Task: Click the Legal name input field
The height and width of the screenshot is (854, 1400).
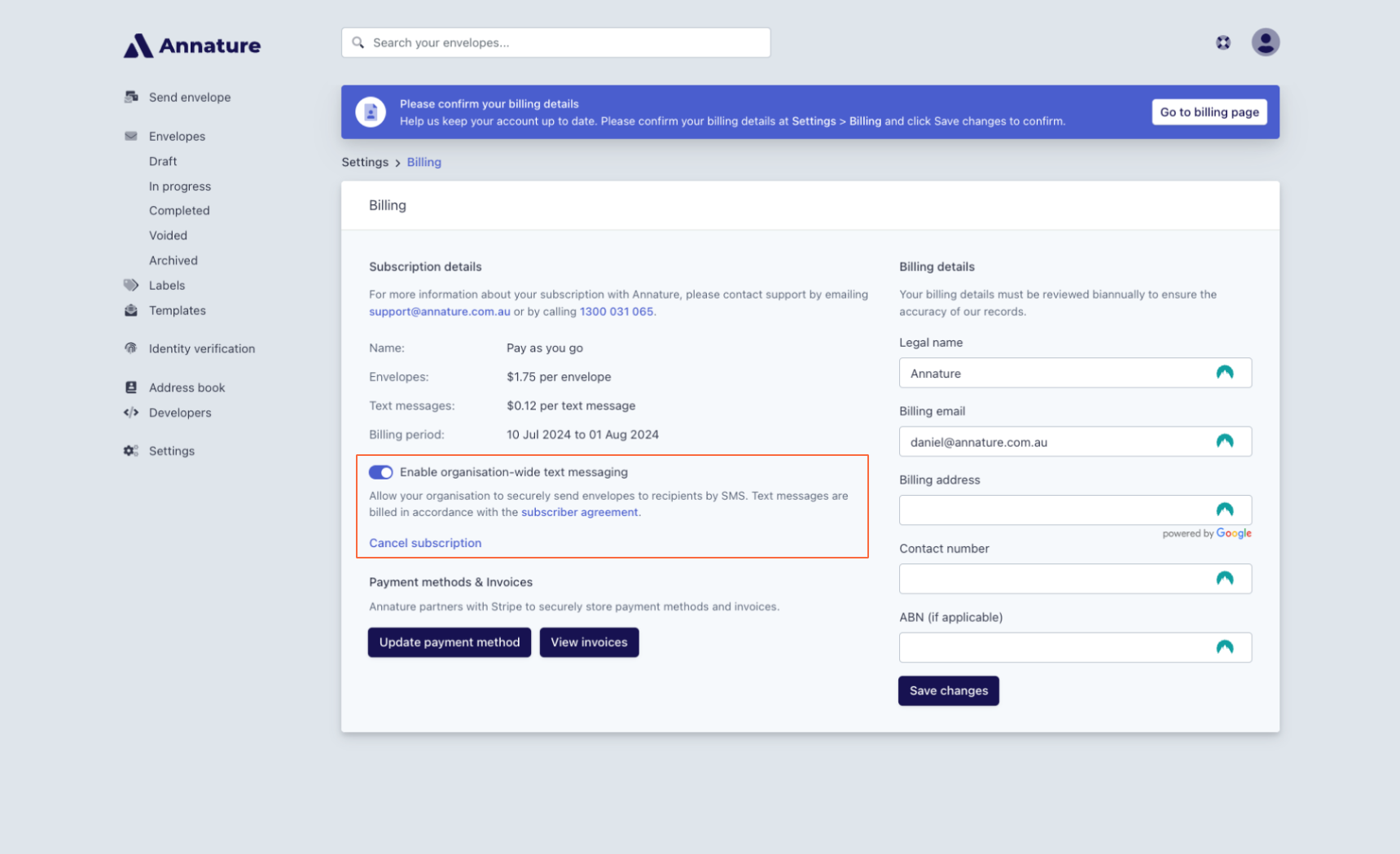Action: coord(1075,373)
